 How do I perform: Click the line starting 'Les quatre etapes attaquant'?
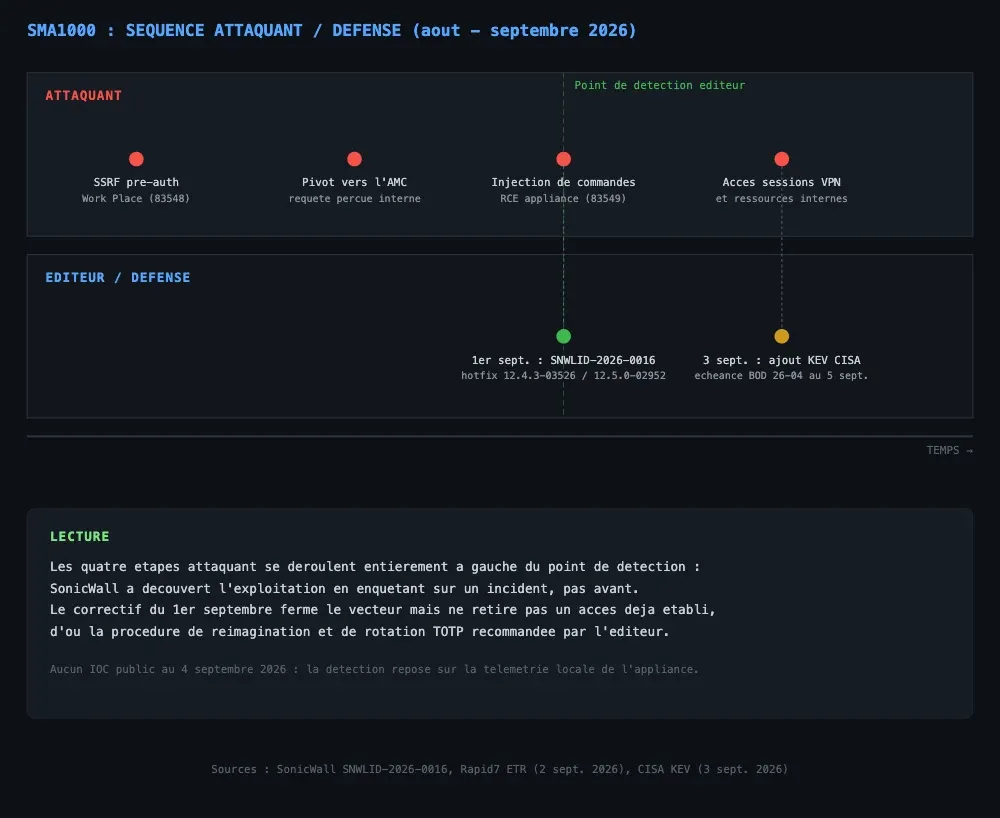pyautogui.click(x=375, y=567)
